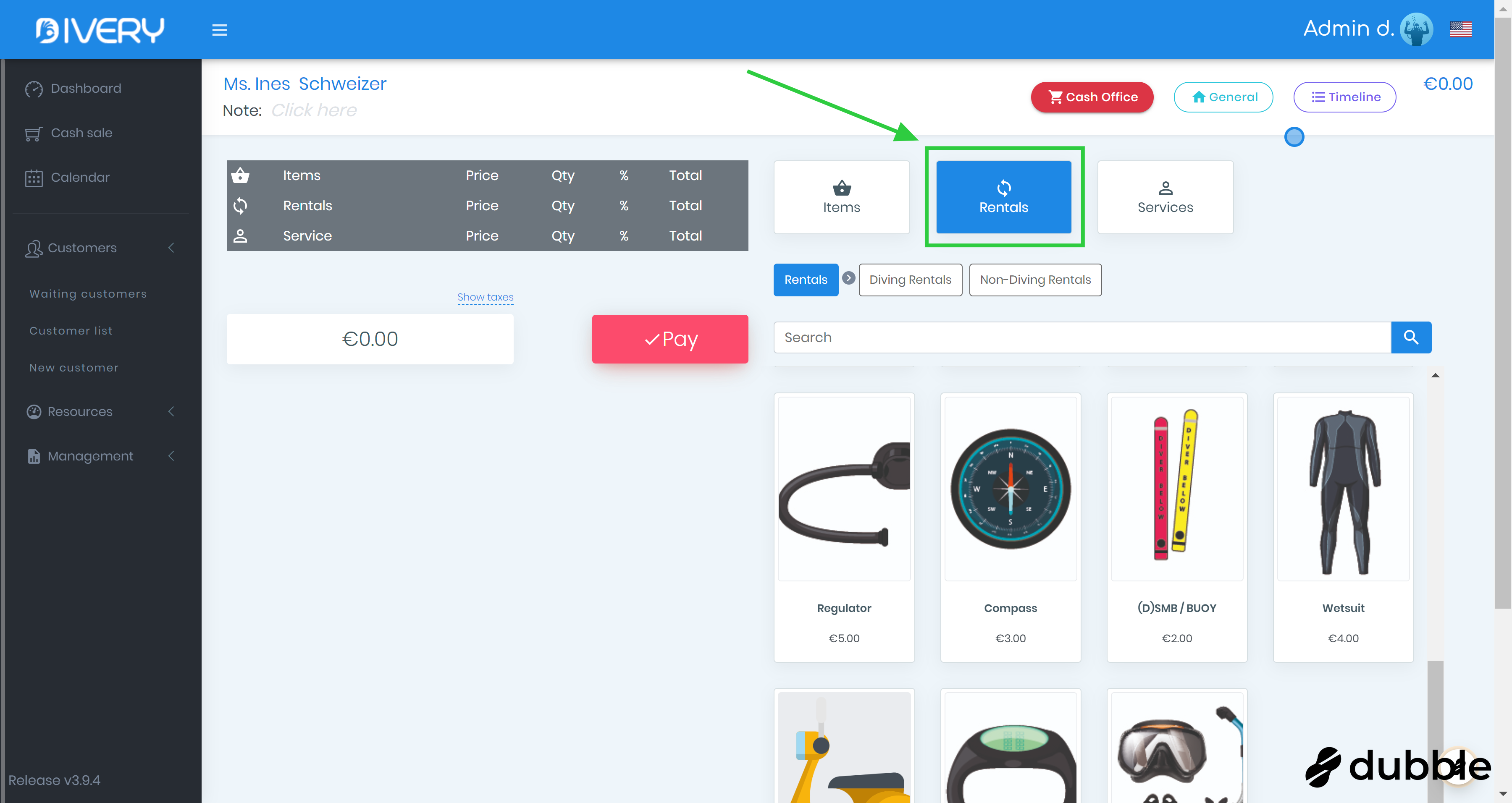Expand the Customers sidebar menu

pos(82,248)
